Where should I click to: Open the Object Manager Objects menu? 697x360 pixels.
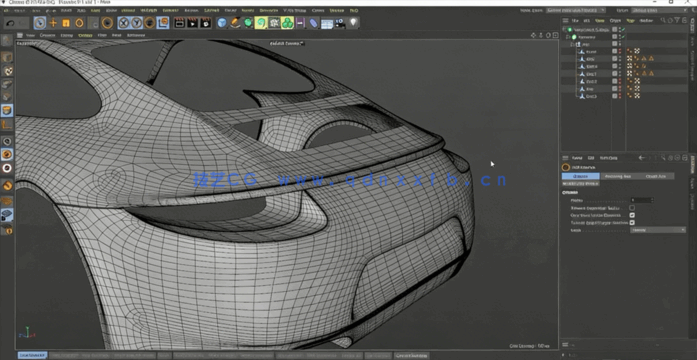[x=615, y=20]
